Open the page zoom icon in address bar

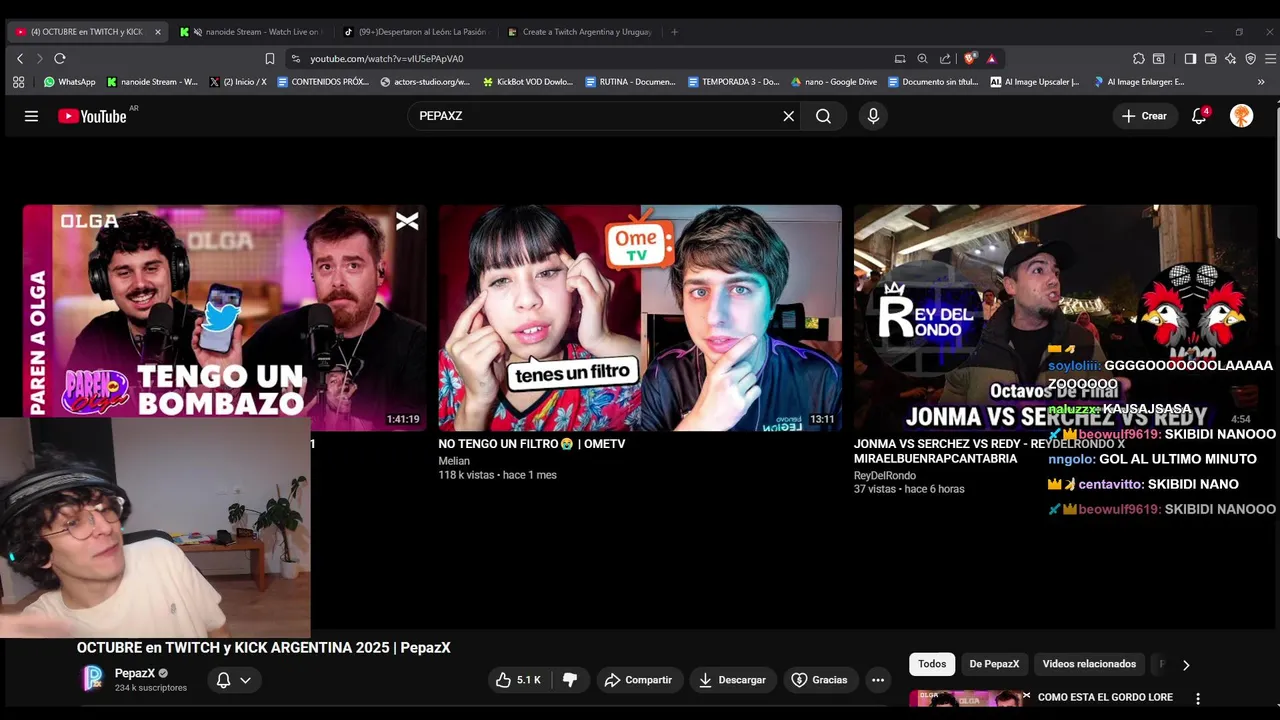click(922, 59)
